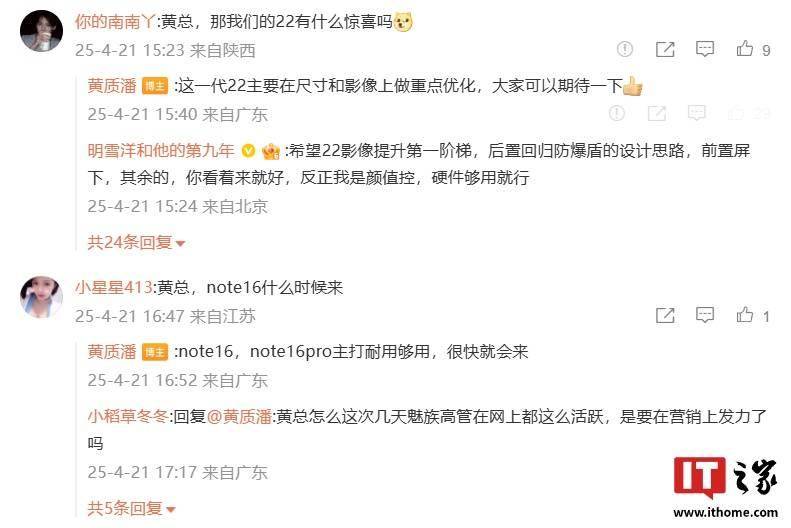Screen dimensions: 791x528
Task: Open 小稻草冬冬 username link
Action: (x=128, y=417)
